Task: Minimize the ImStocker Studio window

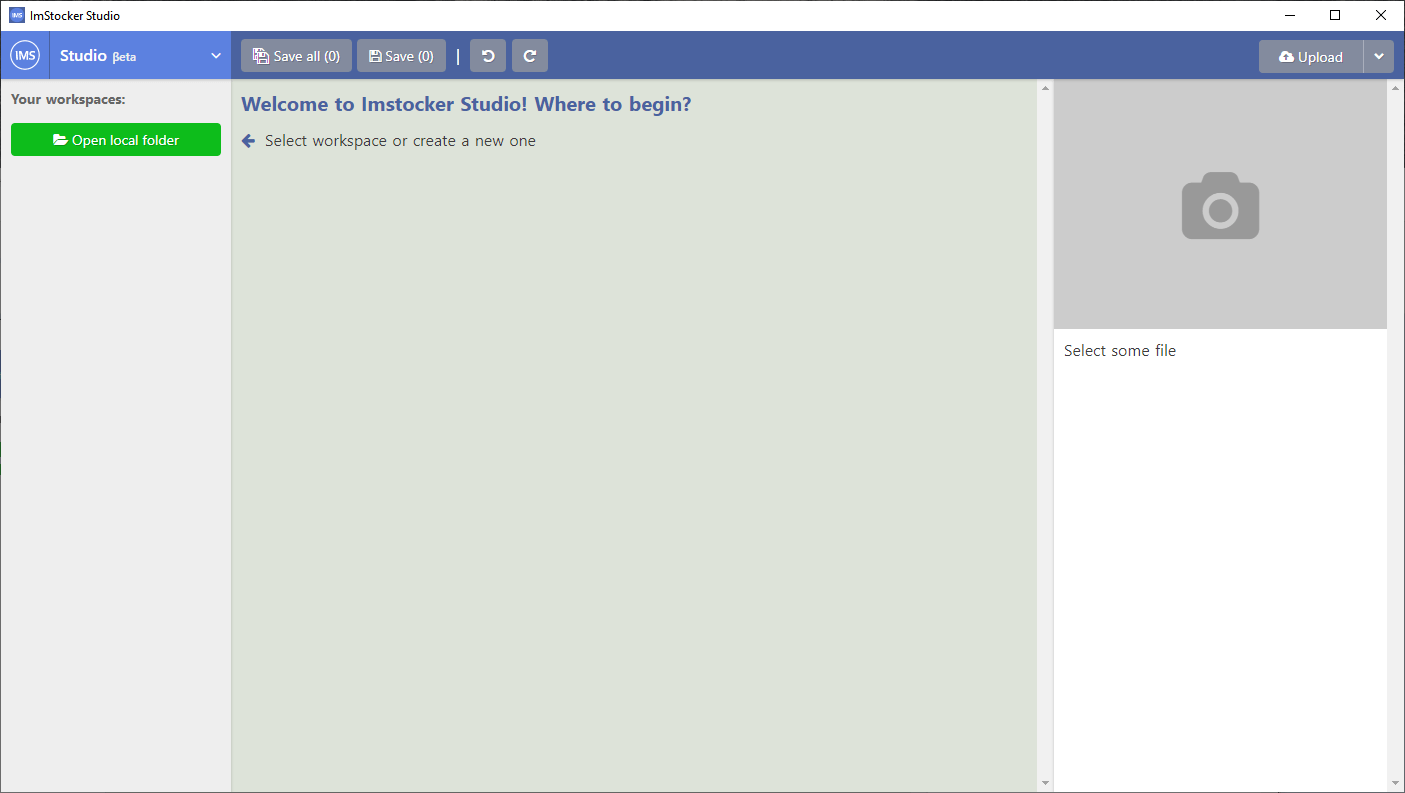Action: coord(1289,15)
